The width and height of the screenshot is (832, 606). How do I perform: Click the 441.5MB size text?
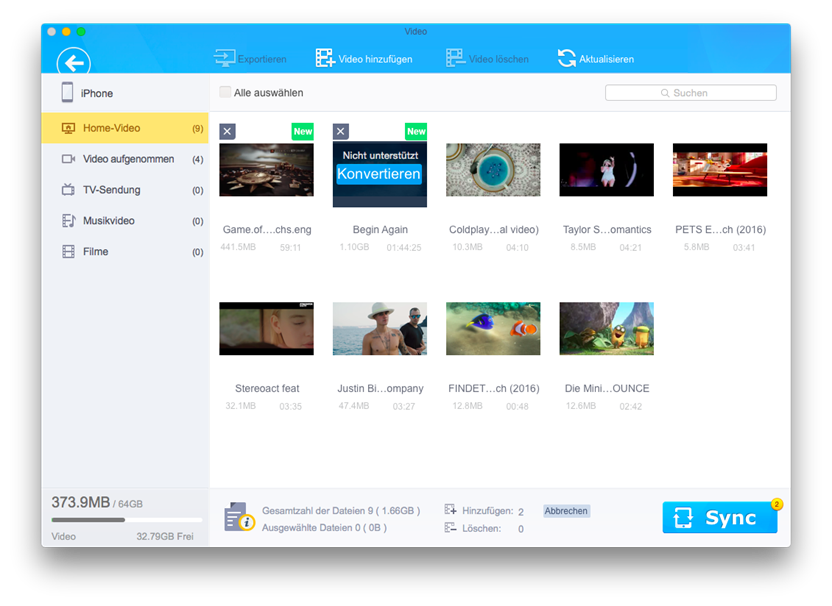238,247
